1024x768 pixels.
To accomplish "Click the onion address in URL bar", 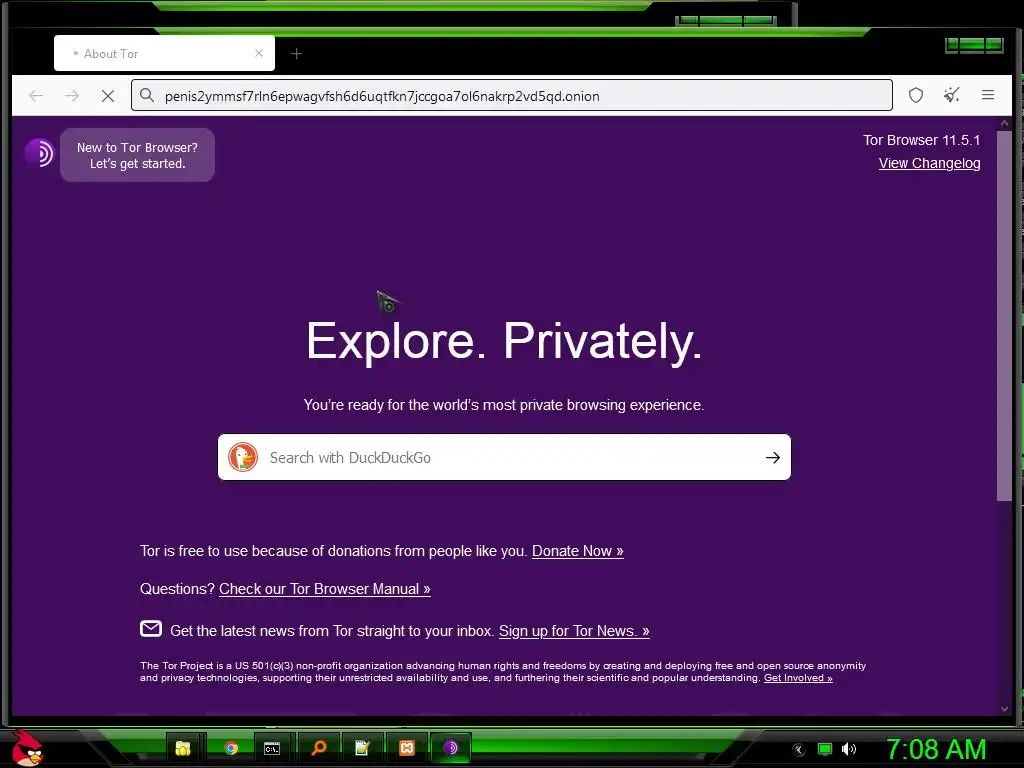I will click(382, 96).
